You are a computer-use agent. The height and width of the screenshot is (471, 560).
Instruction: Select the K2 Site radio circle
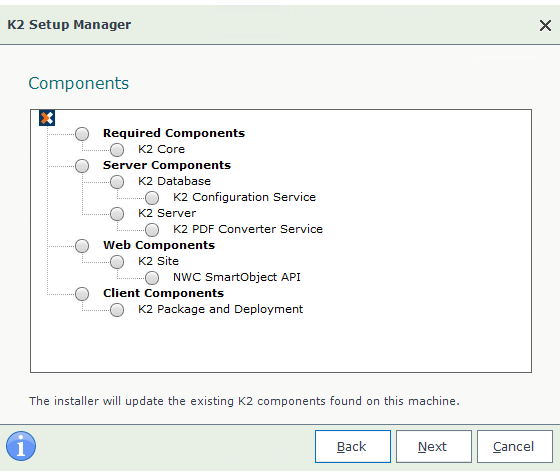pyautogui.click(x=117, y=262)
